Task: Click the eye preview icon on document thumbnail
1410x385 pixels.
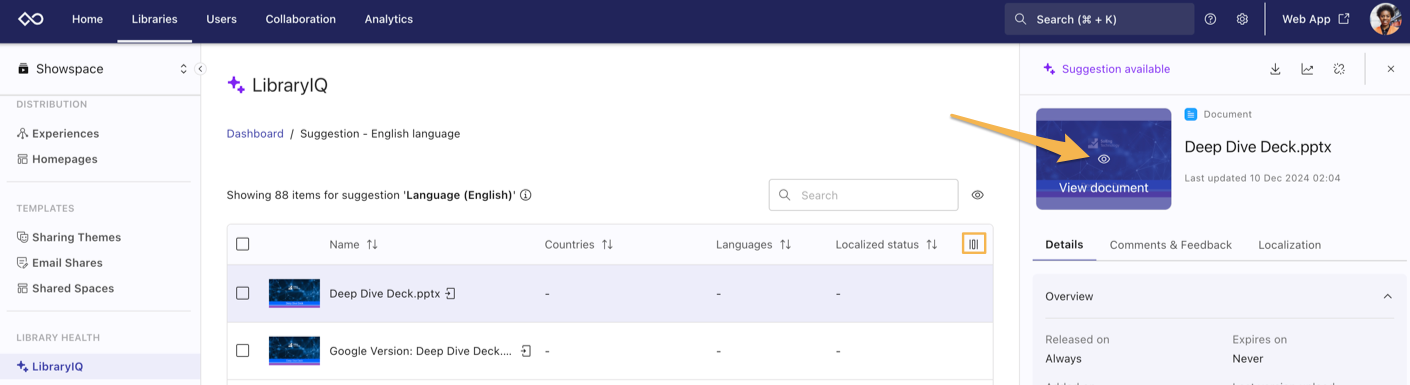Action: pos(1104,159)
